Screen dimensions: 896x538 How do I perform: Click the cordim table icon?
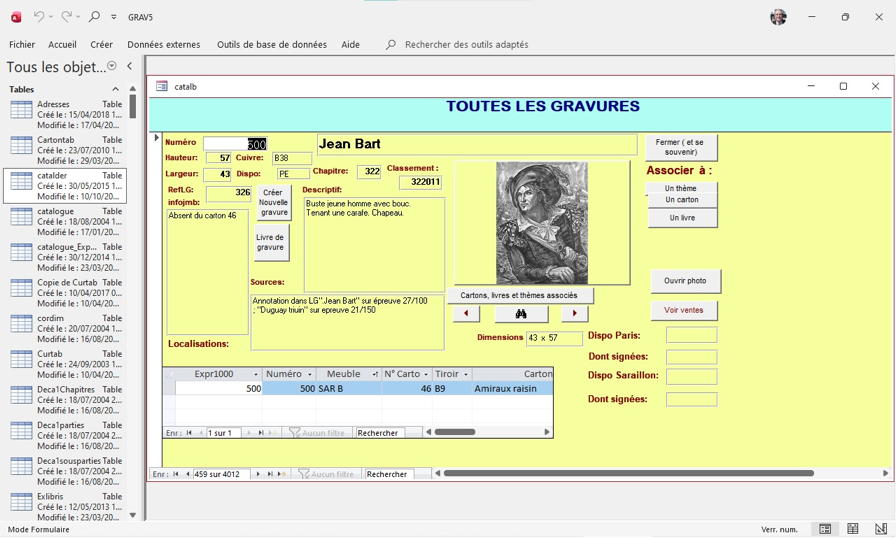(x=21, y=323)
